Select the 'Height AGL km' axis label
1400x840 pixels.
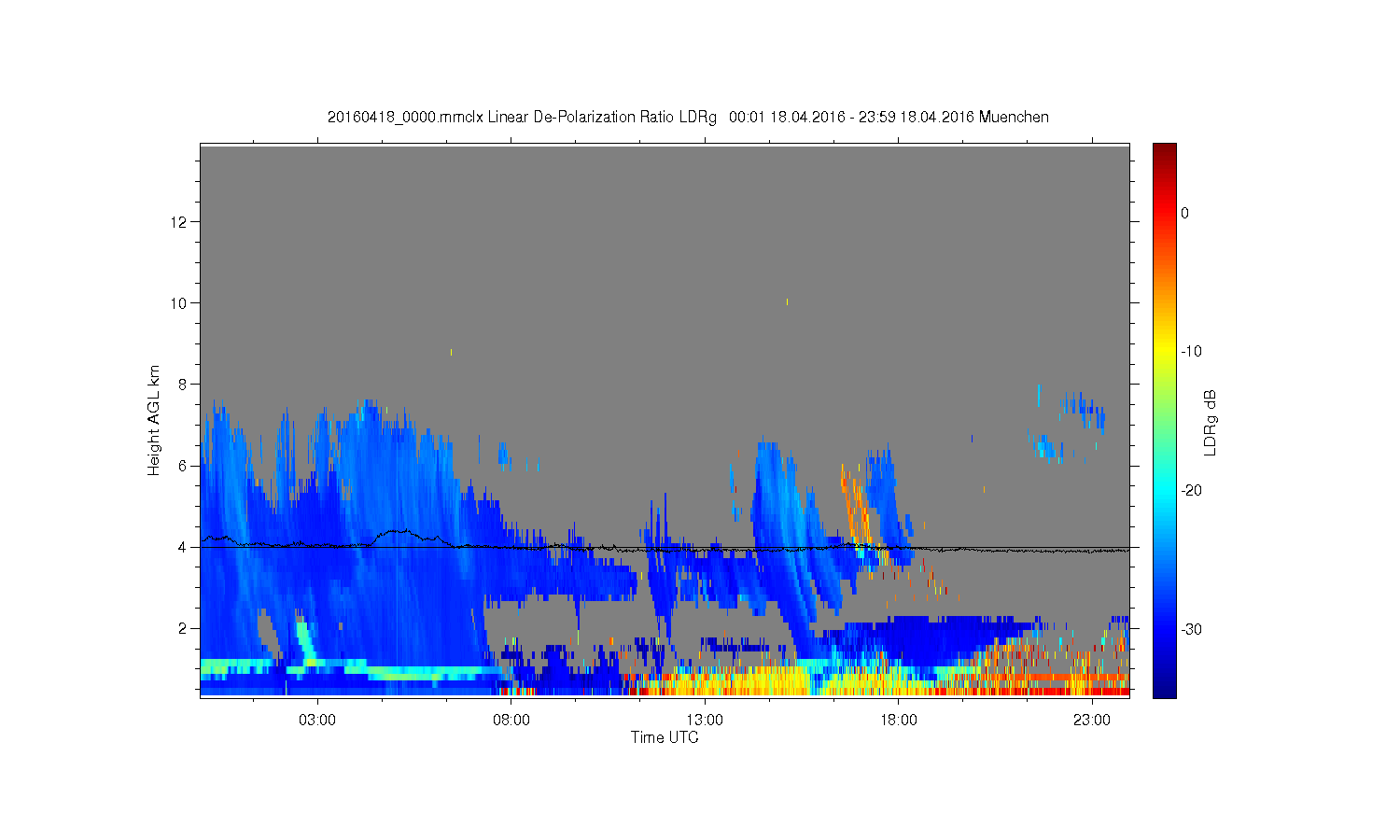[154, 420]
